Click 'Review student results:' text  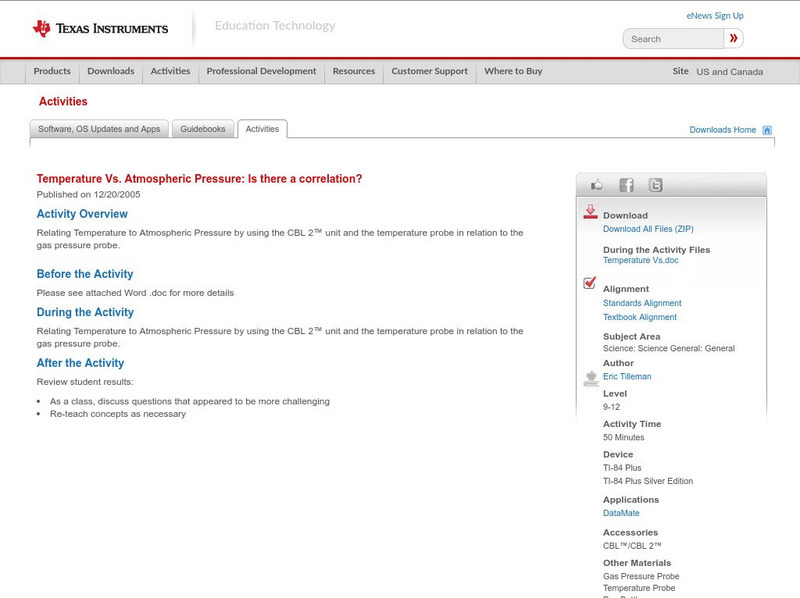tap(85, 382)
